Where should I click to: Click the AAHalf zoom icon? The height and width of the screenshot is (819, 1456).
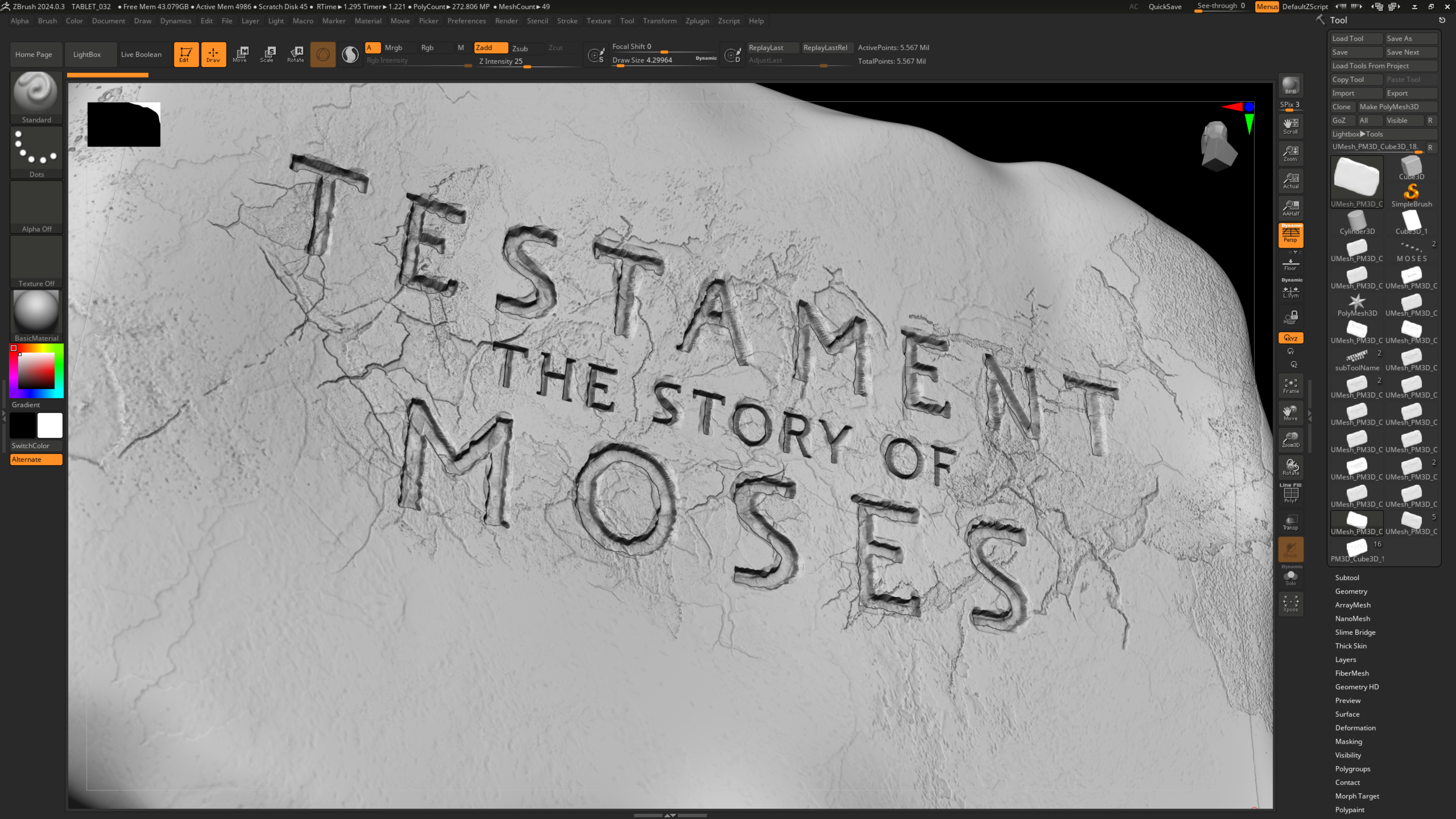click(1290, 208)
